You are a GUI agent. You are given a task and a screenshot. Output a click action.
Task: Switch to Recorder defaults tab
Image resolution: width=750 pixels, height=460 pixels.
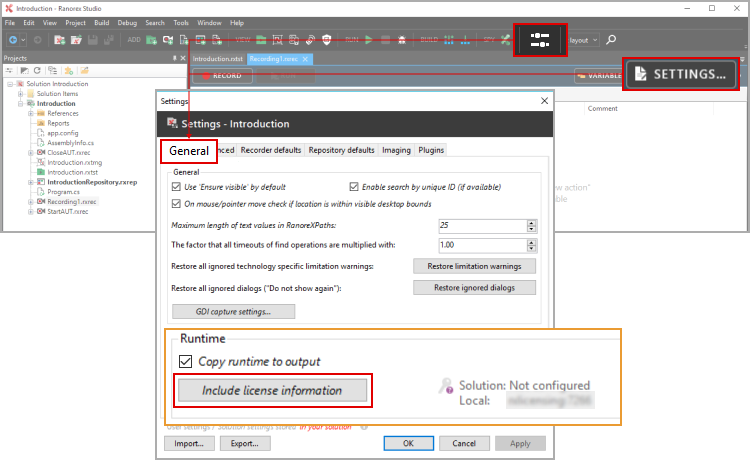point(271,150)
